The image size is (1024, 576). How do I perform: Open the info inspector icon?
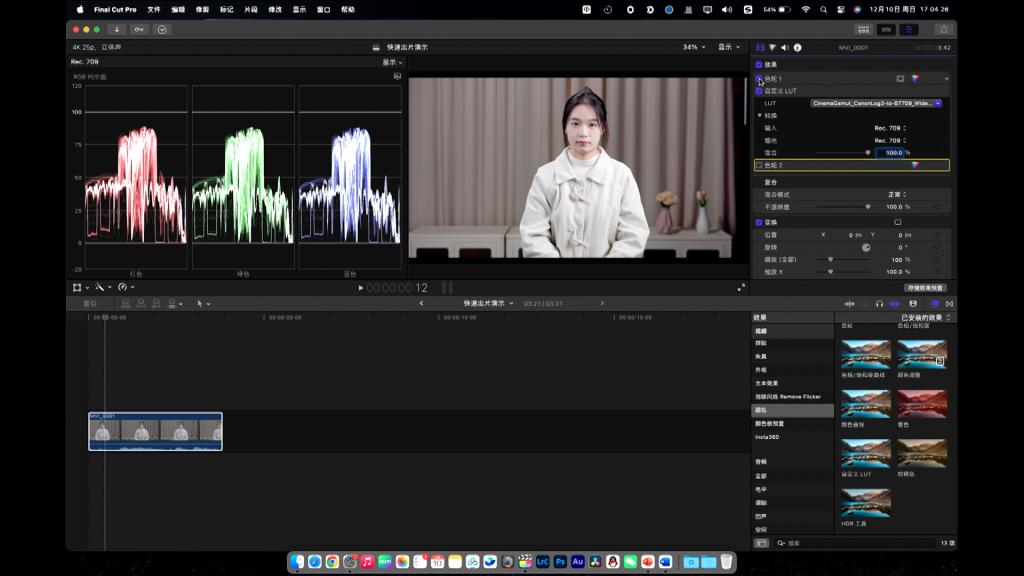click(x=797, y=47)
